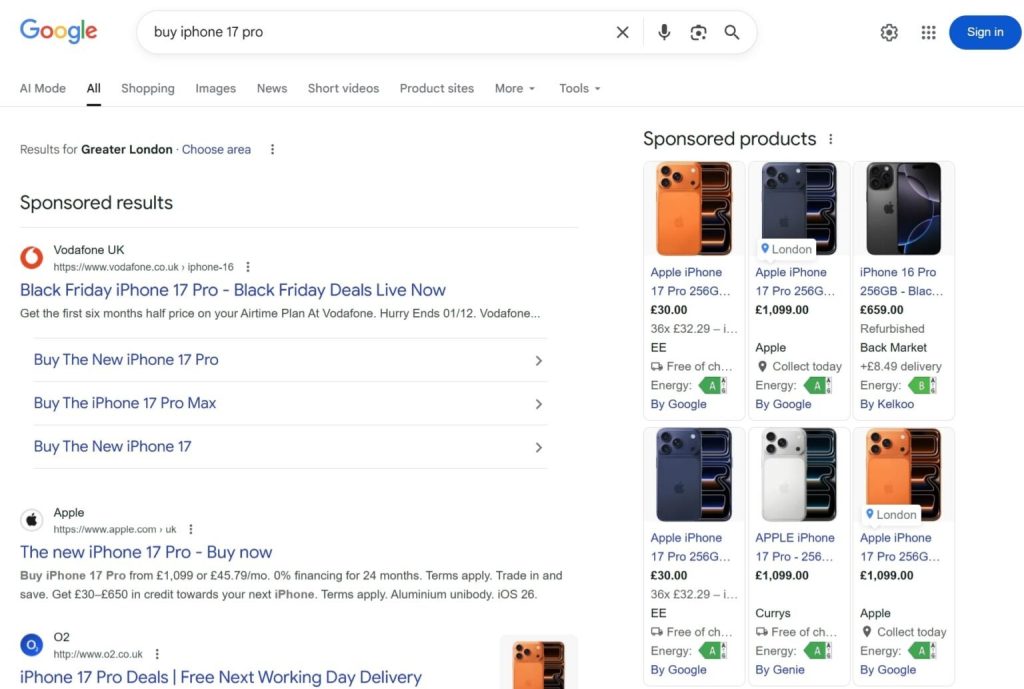Select the Images tab
Viewport: 1024px width, 689px height.
[x=215, y=88]
